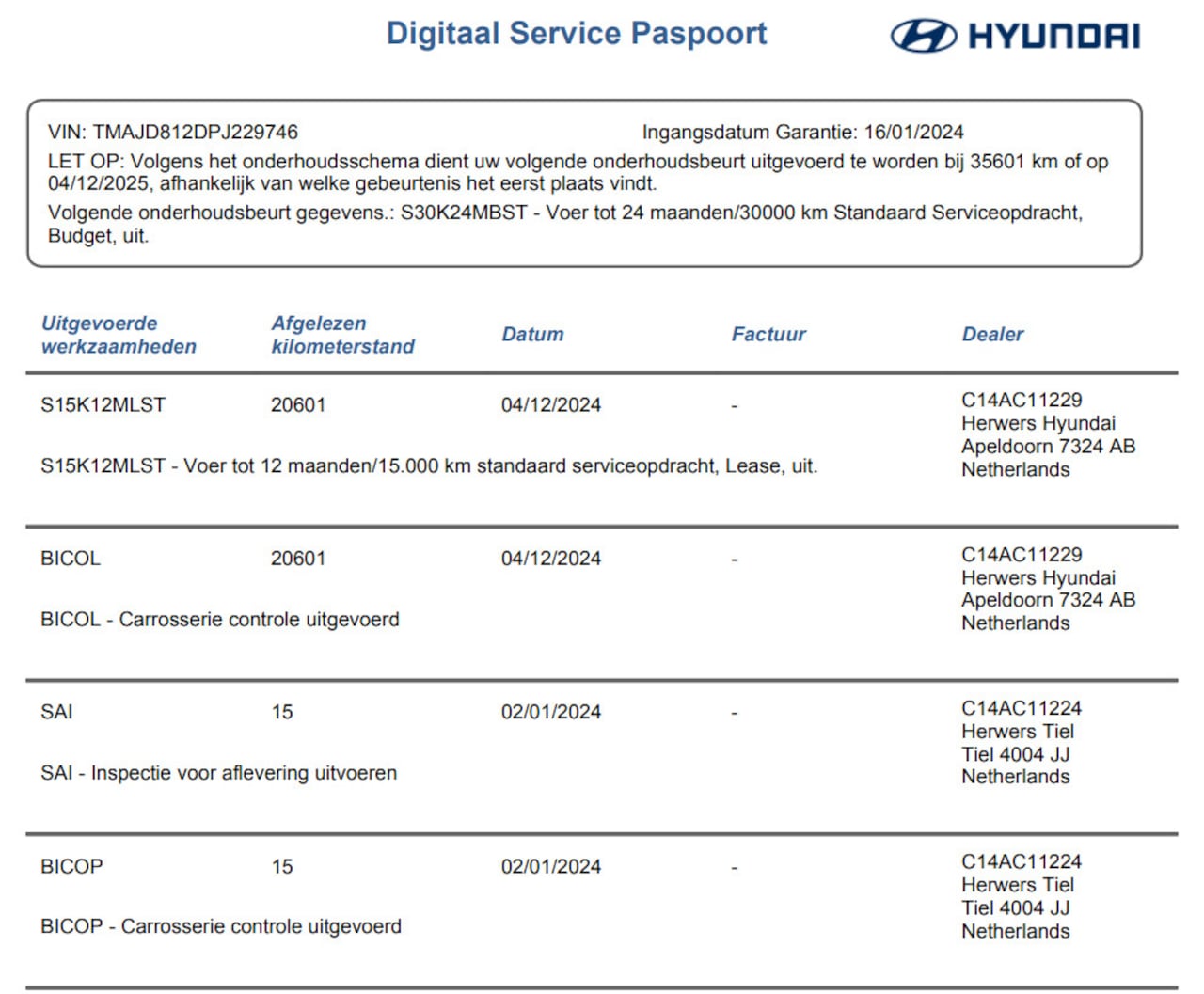This screenshot has width=1204, height=994.
Task: Click the date in the SAI row
Action: click(550, 712)
